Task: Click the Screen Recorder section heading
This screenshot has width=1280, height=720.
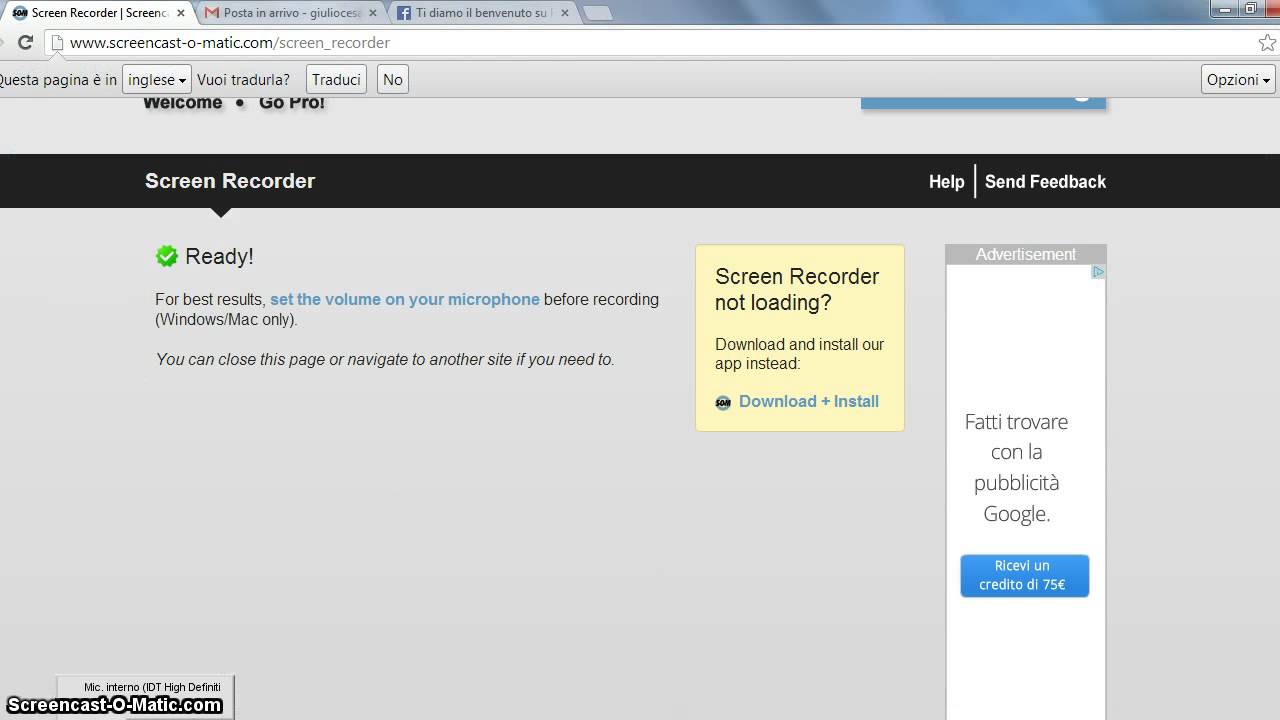Action: [x=230, y=181]
